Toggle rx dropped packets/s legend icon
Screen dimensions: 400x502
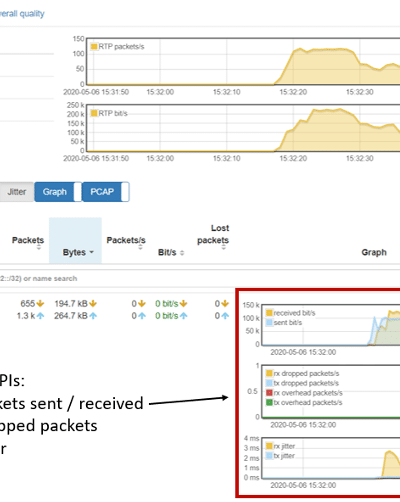pos(269,373)
